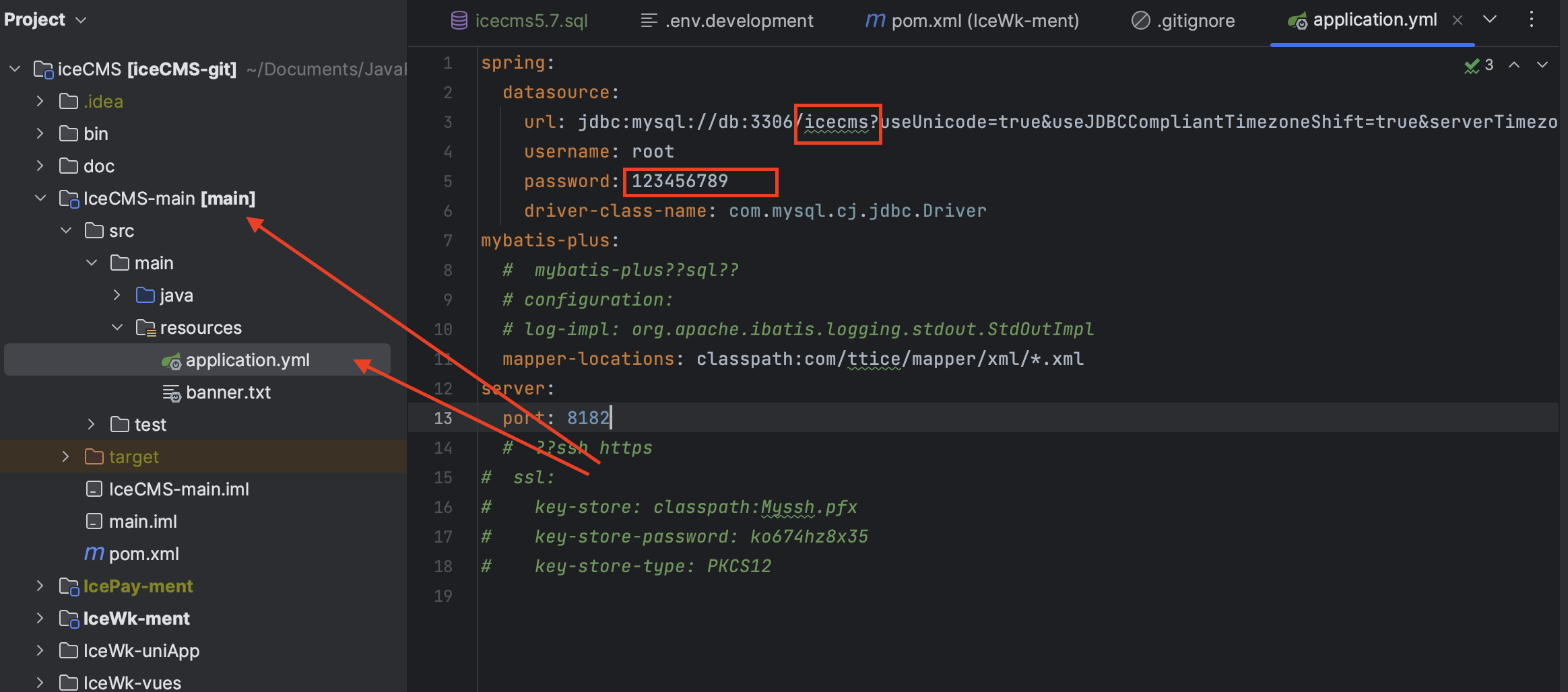Expand the target folder
The height and width of the screenshot is (692, 1568).
point(66,456)
